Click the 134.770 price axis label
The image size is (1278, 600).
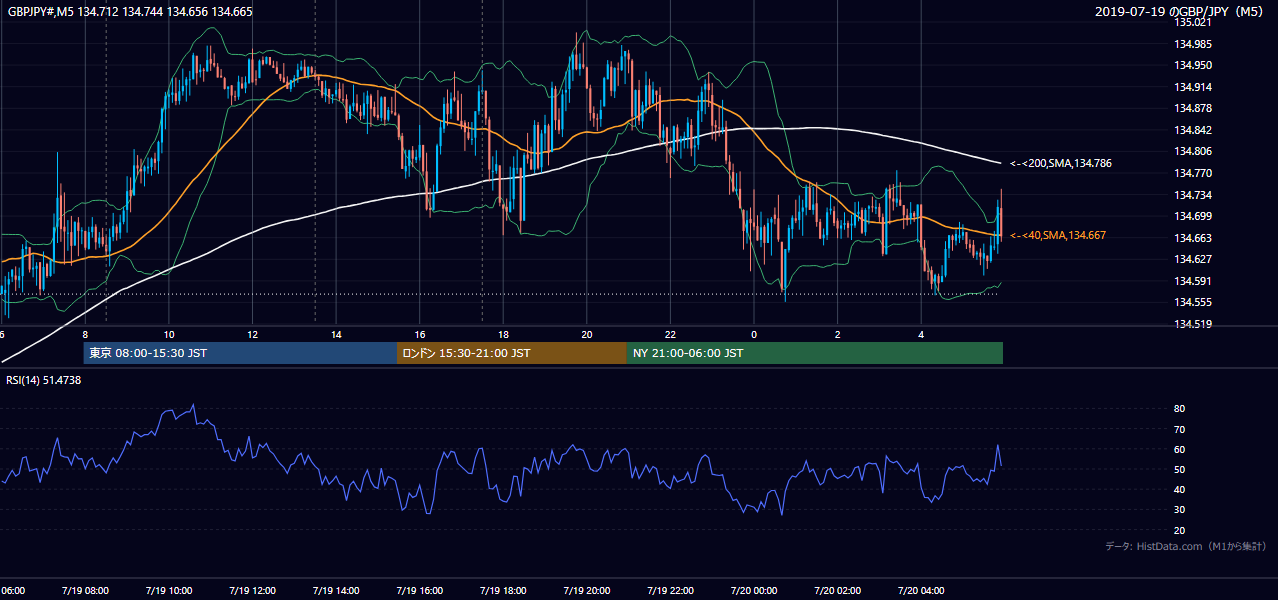(x=1193, y=173)
